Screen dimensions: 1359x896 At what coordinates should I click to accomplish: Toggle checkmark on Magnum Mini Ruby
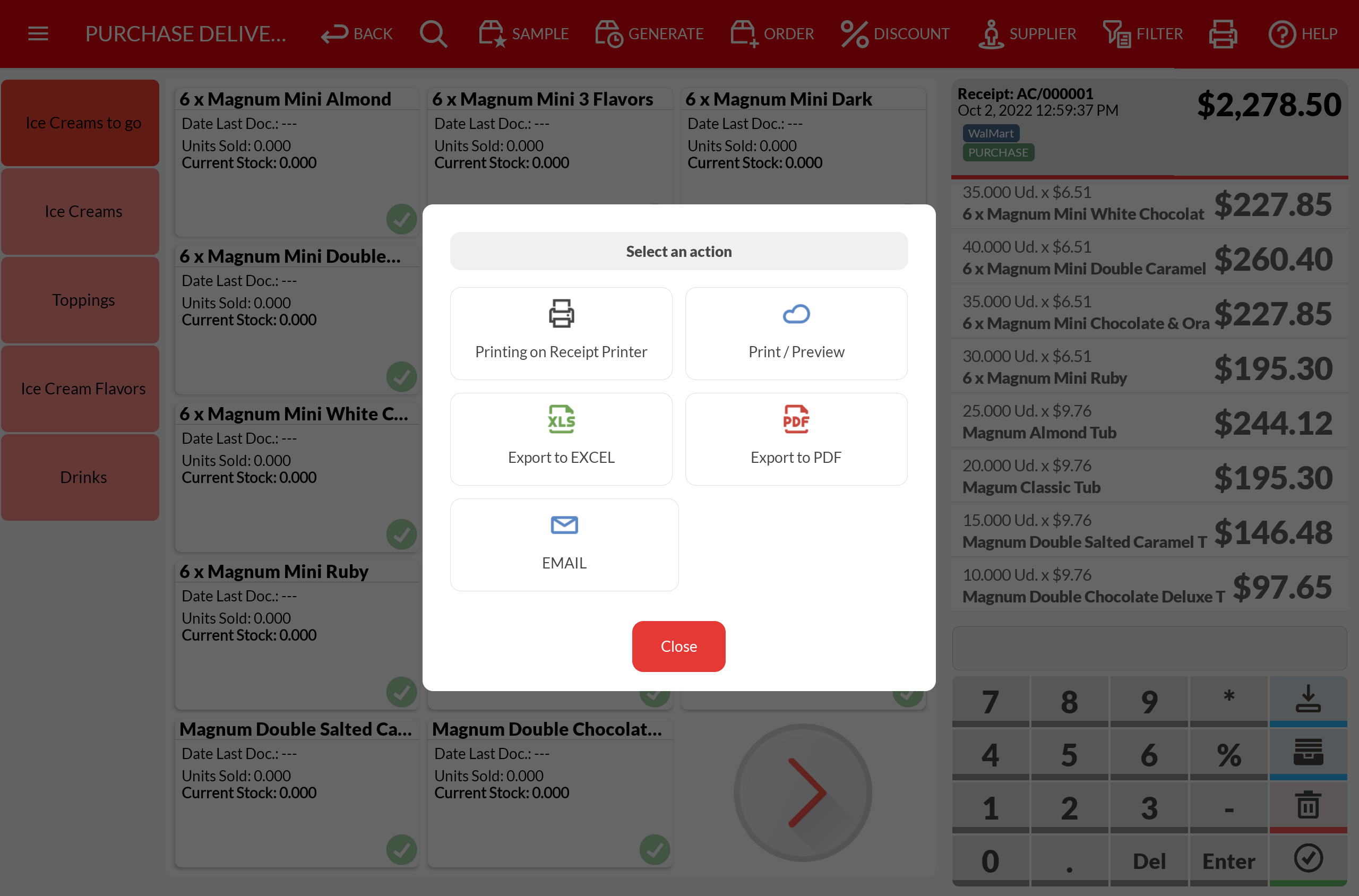(401, 692)
